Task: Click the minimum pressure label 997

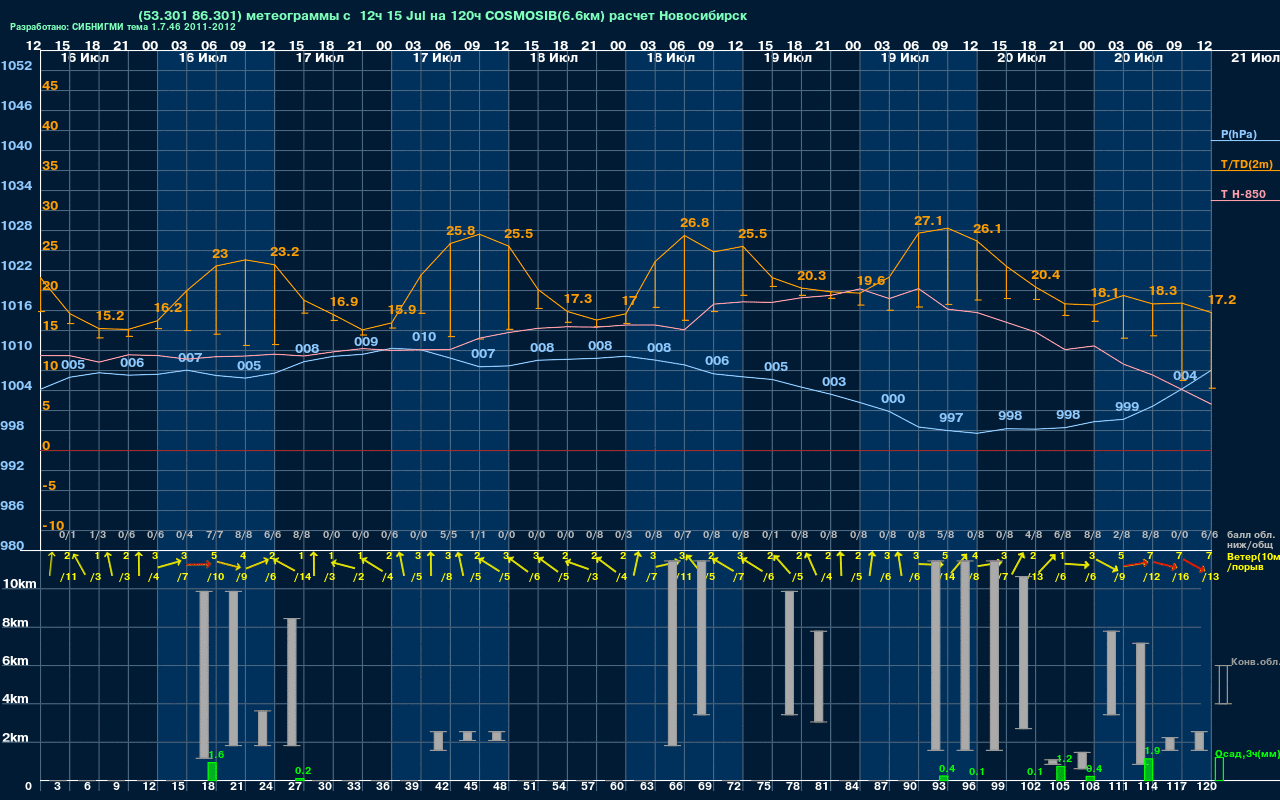Action: [x=951, y=418]
